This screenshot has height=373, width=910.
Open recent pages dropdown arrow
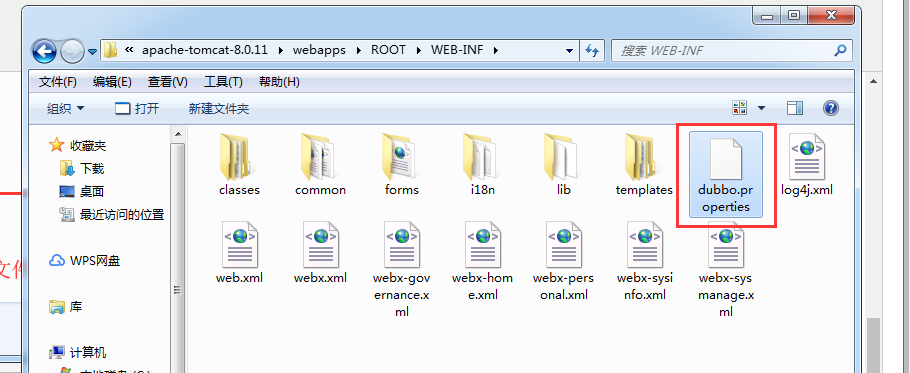[x=92, y=52]
